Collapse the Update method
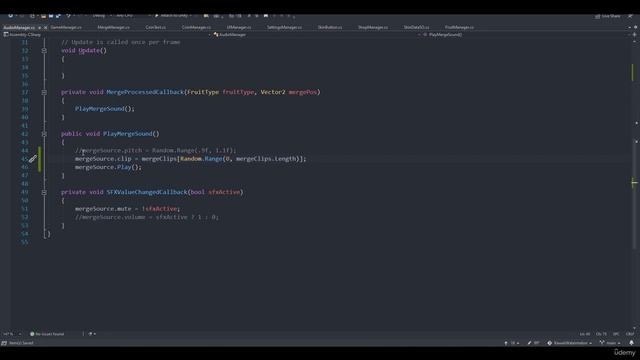The width and height of the screenshot is (640, 360). [x=44, y=51]
